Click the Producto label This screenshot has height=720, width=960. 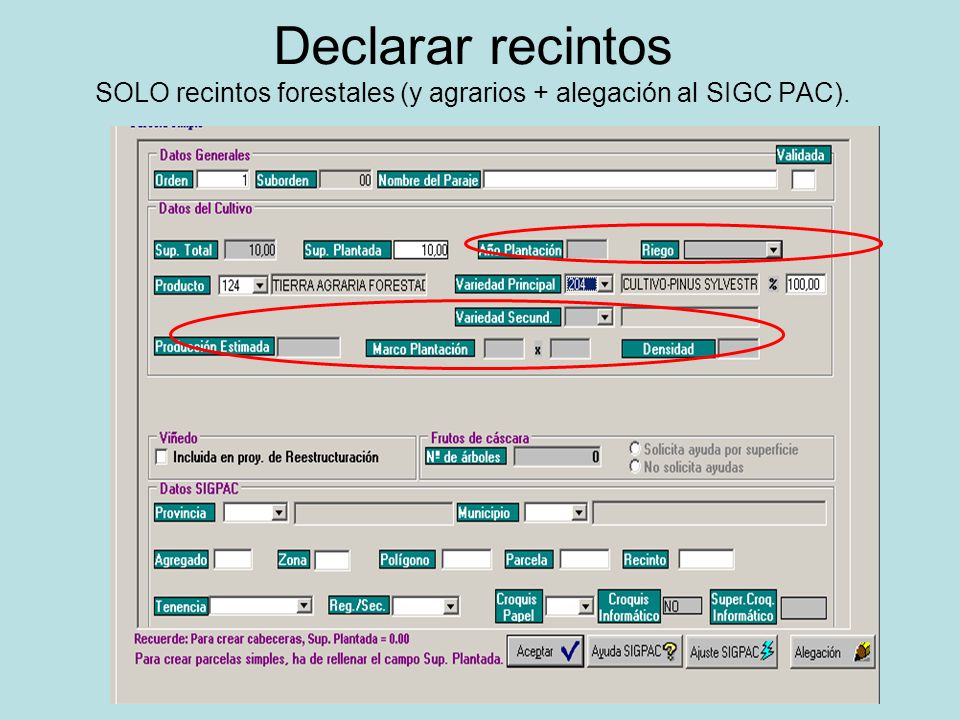point(180,285)
